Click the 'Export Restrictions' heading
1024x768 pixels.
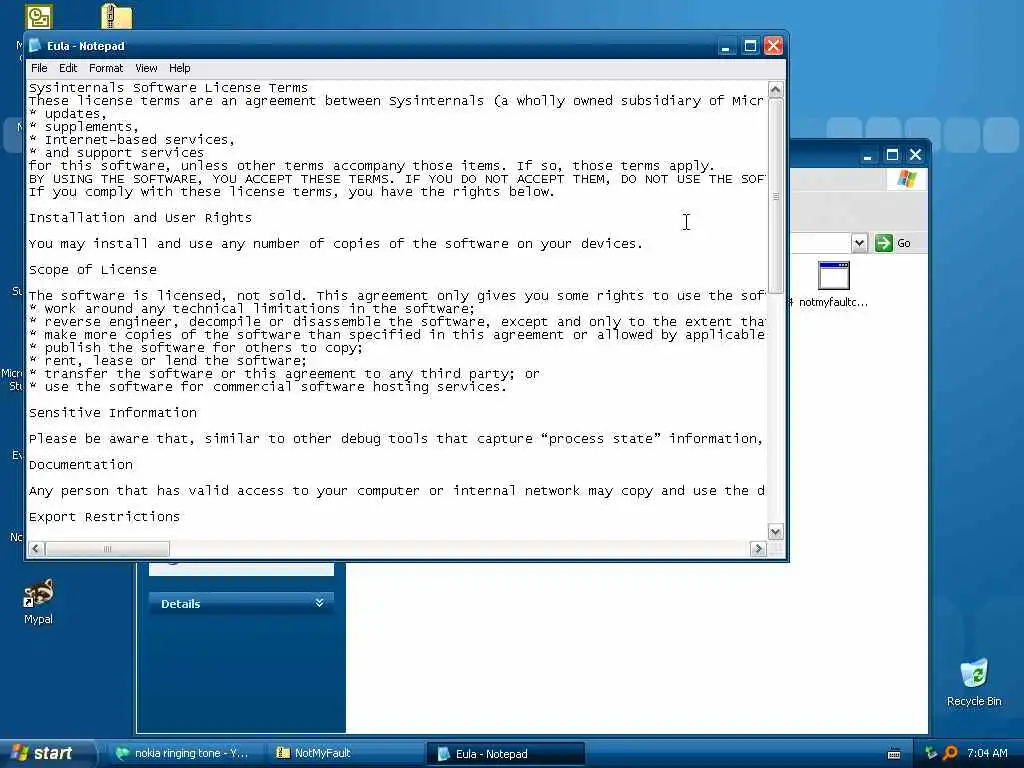click(x=104, y=517)
